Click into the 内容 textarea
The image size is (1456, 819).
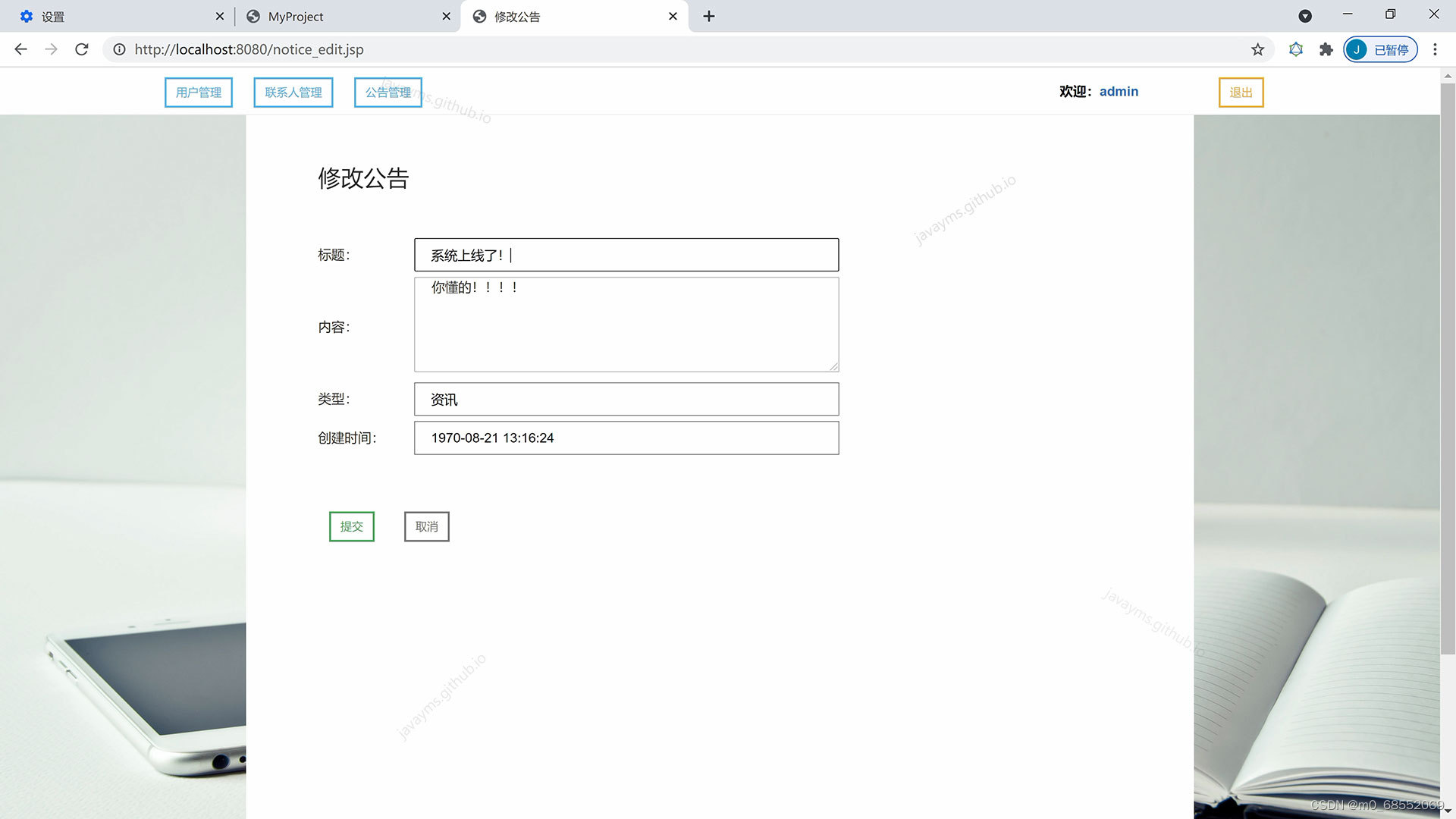point(626,325)
